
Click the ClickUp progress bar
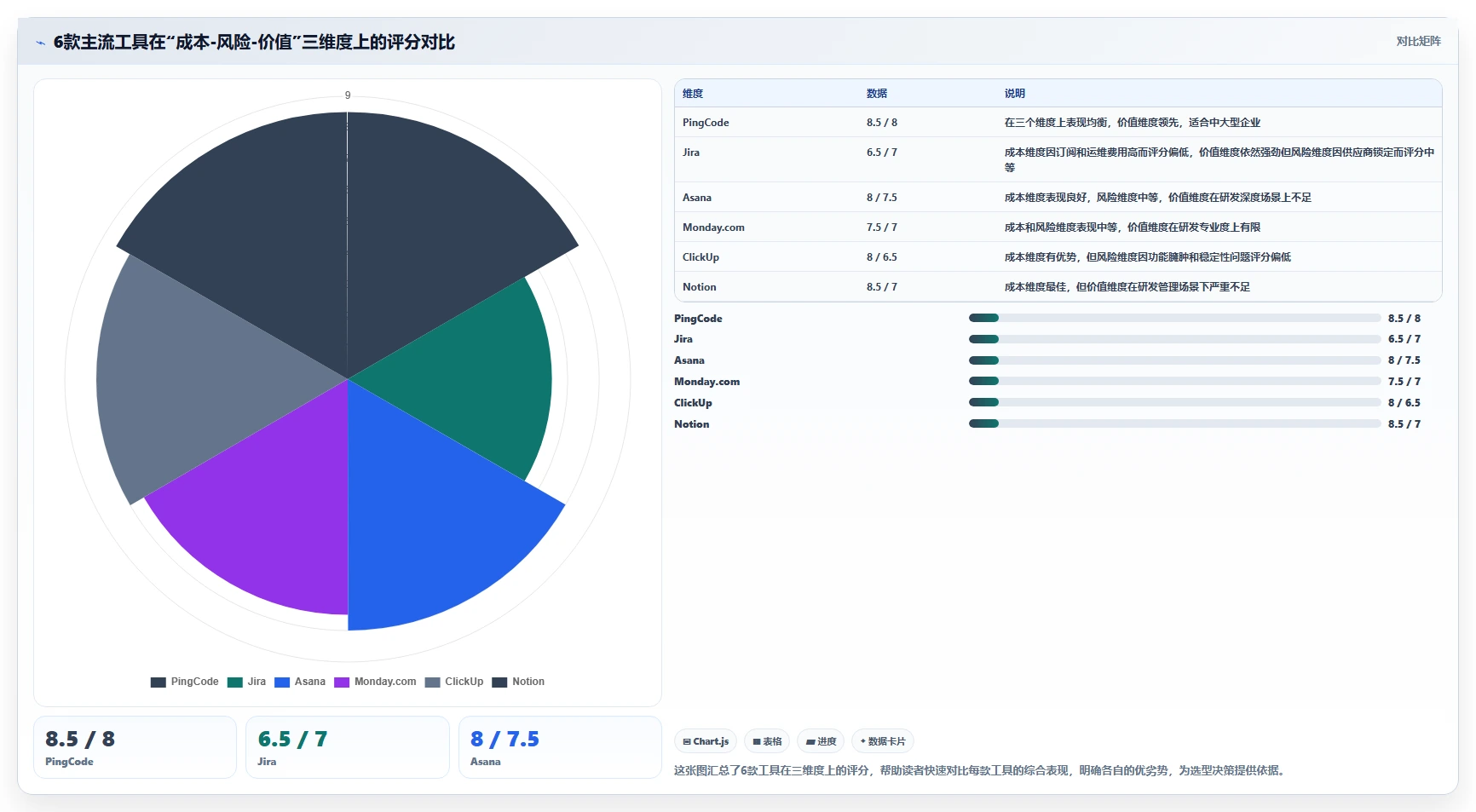click(1174, 402)
